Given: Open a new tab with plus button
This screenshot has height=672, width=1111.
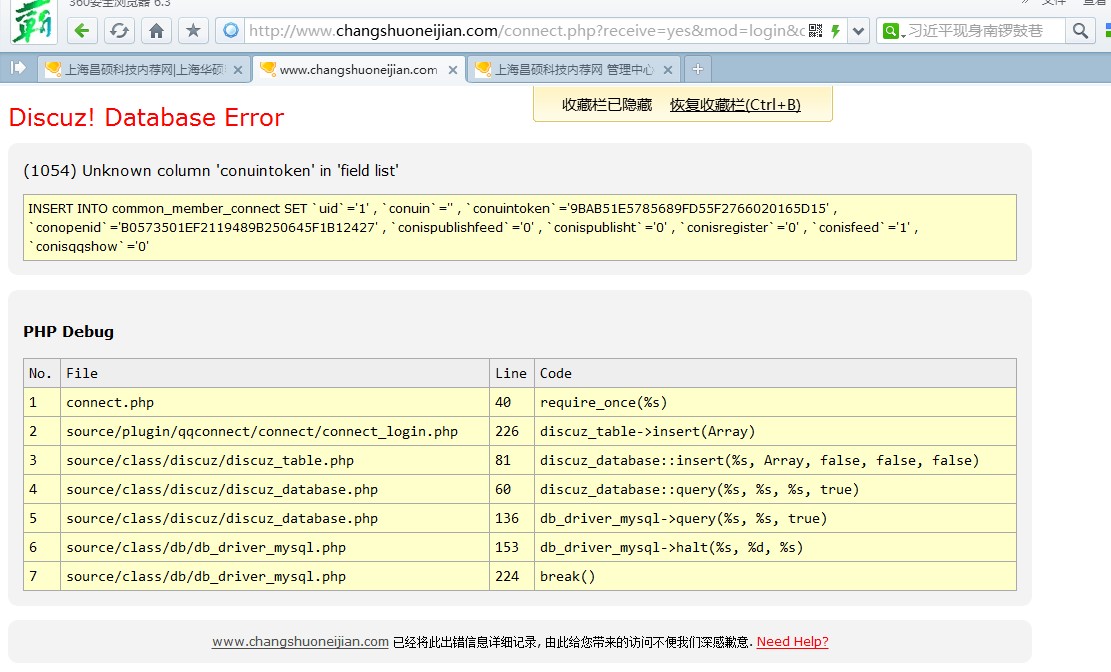Looking at the screenshot, I should (698, 69).
